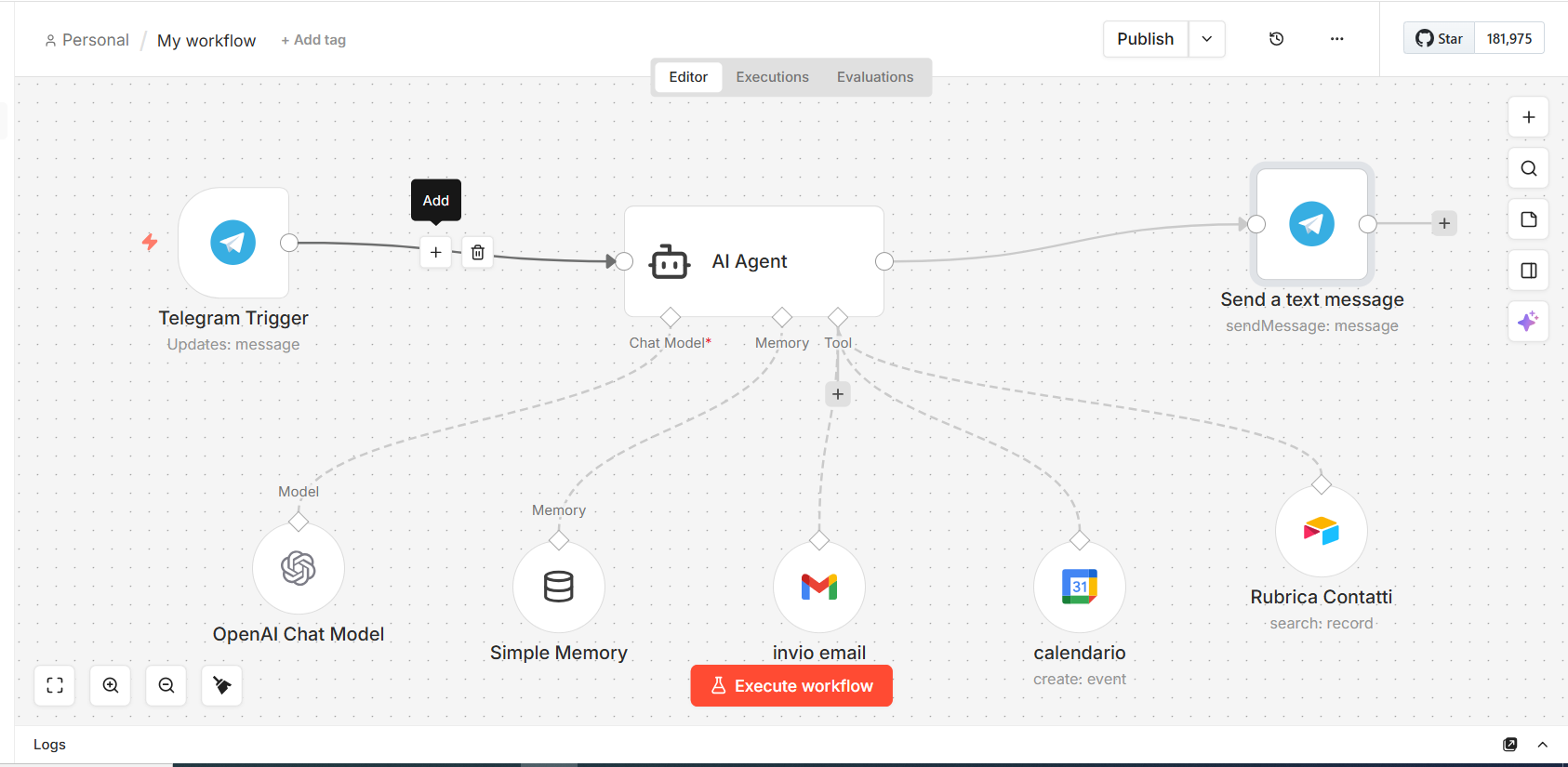Rename the My workflow title
This screenshot has height=767, width=1568.
pyautogui.click(x=206, y=41)
